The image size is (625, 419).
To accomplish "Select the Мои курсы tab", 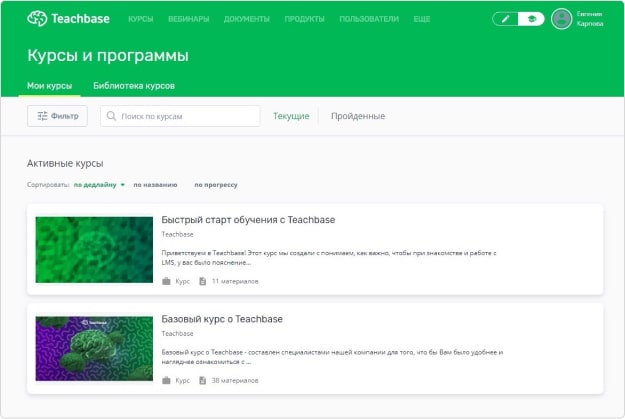I will pyautogui.click(x=49, y=86).
